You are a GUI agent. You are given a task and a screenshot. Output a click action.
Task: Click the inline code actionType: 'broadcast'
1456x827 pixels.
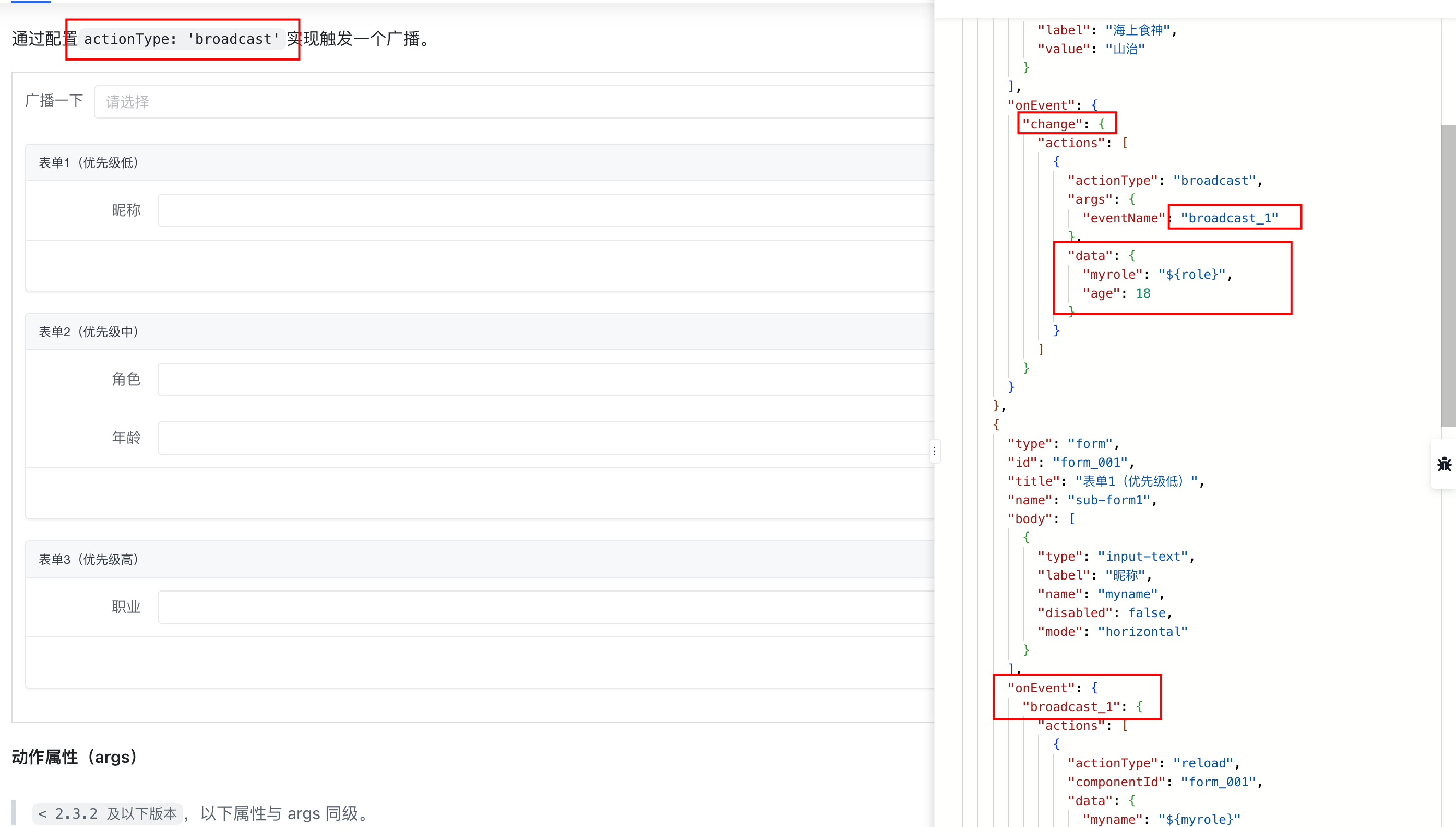point(182,39)
